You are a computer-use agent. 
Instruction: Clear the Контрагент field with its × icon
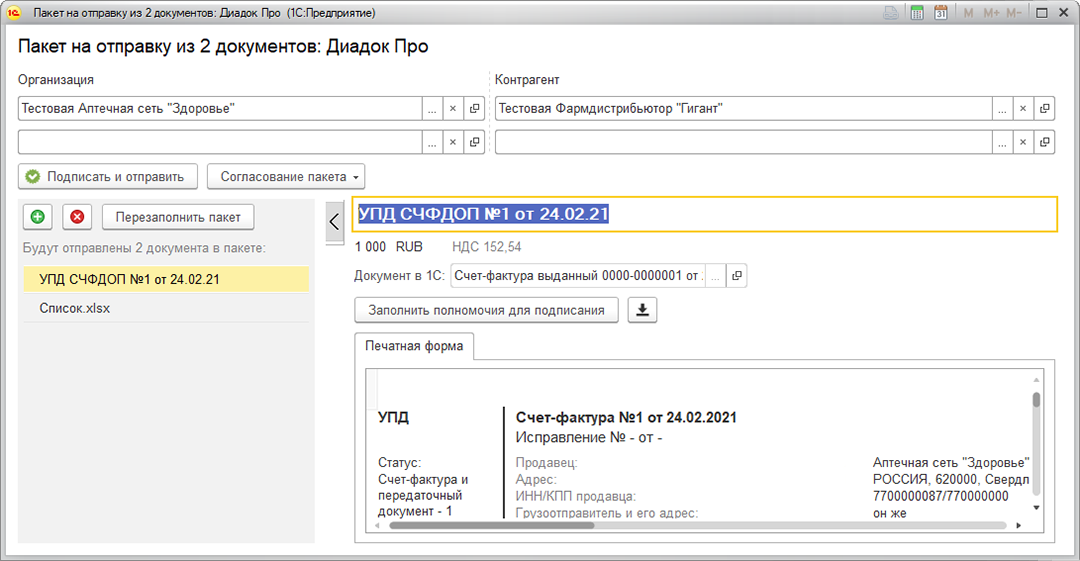[x=1023, y=109]
